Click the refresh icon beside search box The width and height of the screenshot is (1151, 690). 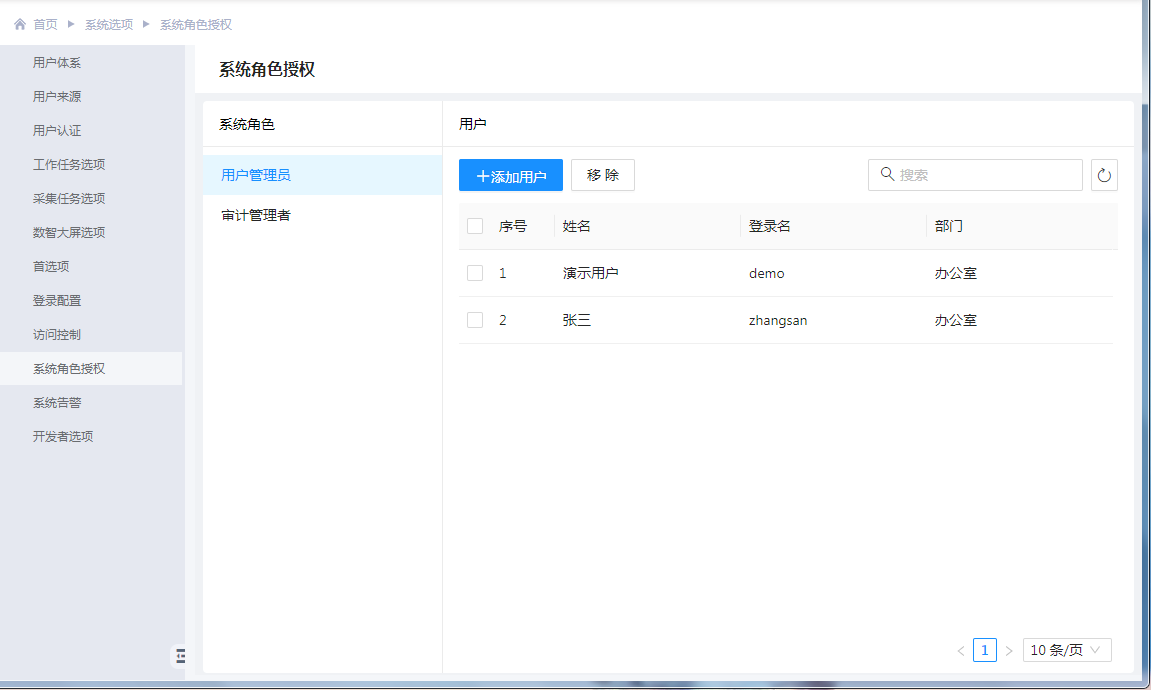[1104, 175]
